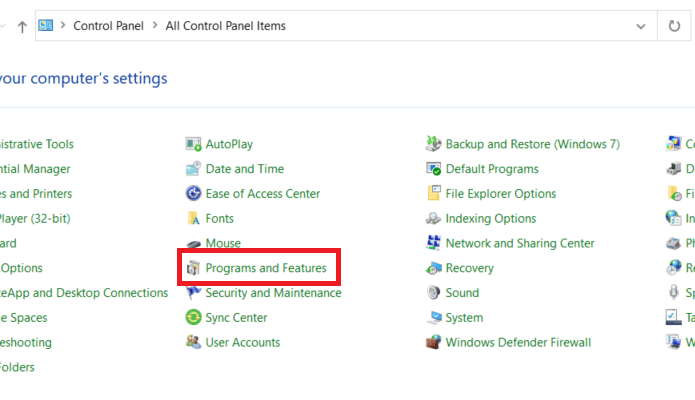Click the Backup and Restore icon
This screenshot has width=695, height=400.
(x=433, y=144)
